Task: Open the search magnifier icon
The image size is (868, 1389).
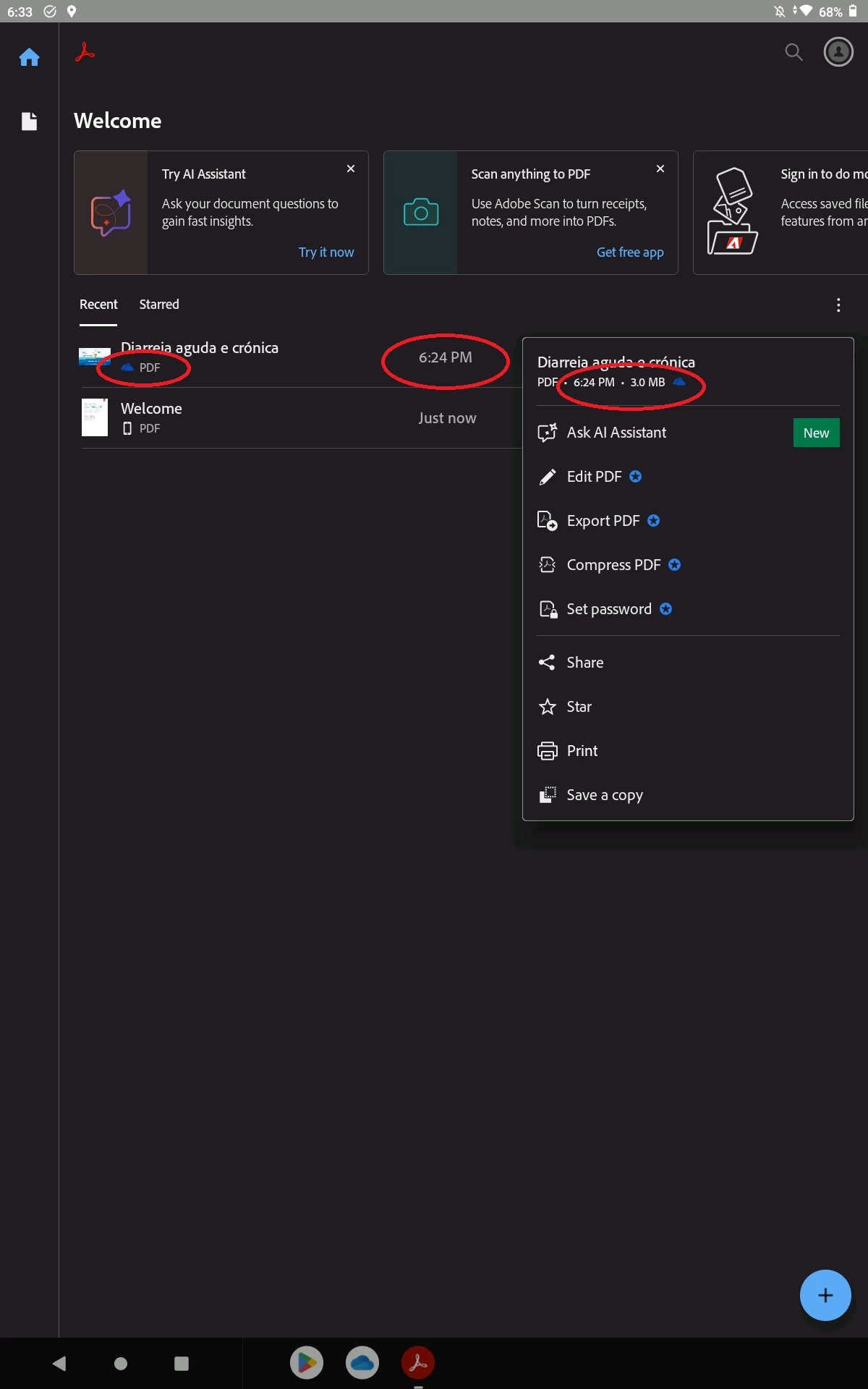Action: pos(793,52)
